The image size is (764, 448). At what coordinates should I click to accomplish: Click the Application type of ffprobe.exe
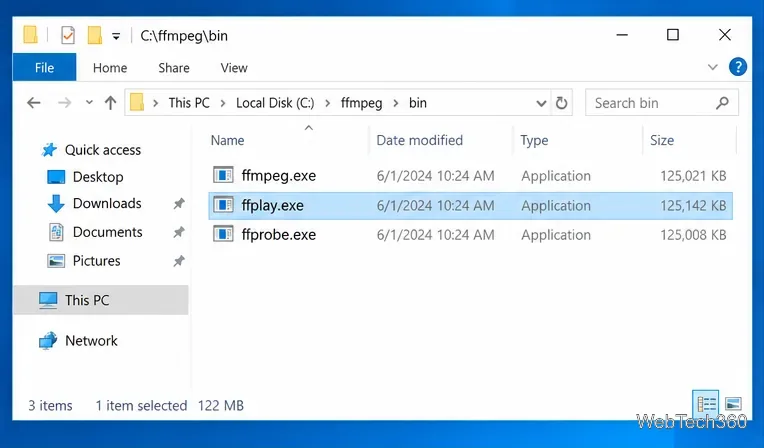tap(556, 235)
